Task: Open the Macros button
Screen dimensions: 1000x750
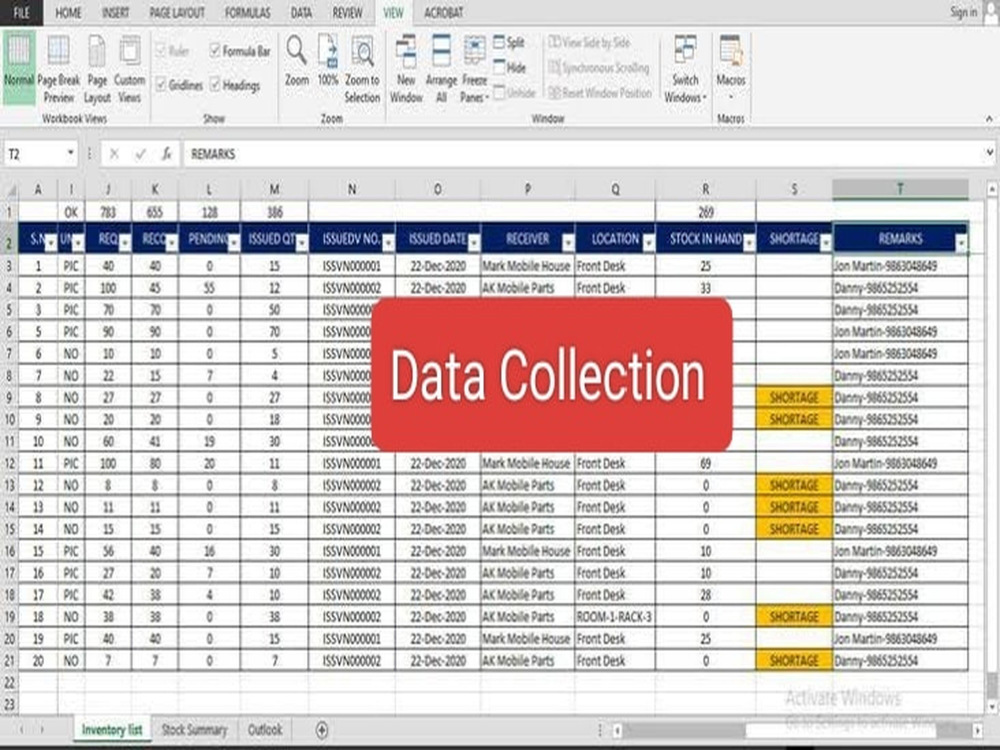Action: [731, 68]
